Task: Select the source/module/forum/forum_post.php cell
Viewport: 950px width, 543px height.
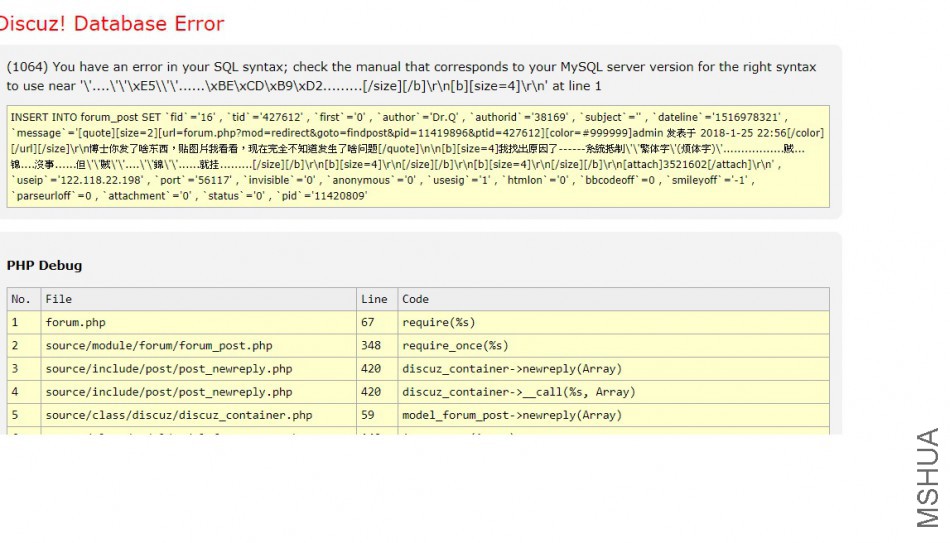Action: pyautogui.click(x=158, y=346)
